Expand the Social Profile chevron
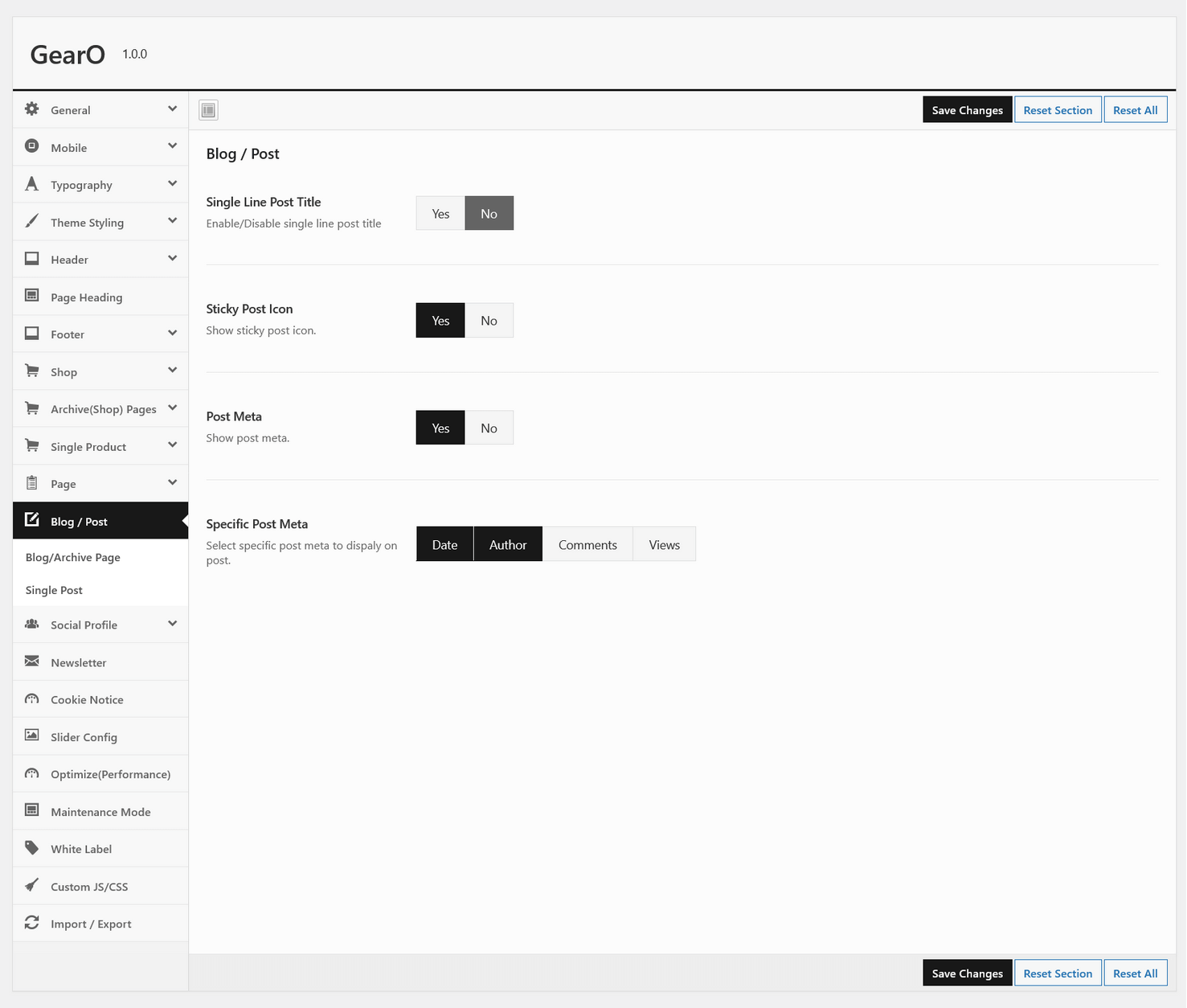 point(172,624)
